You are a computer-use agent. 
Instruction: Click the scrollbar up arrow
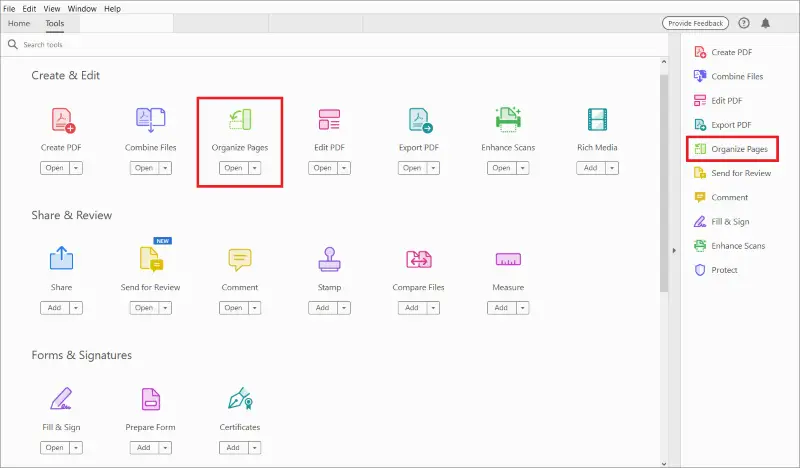point(664,62)
